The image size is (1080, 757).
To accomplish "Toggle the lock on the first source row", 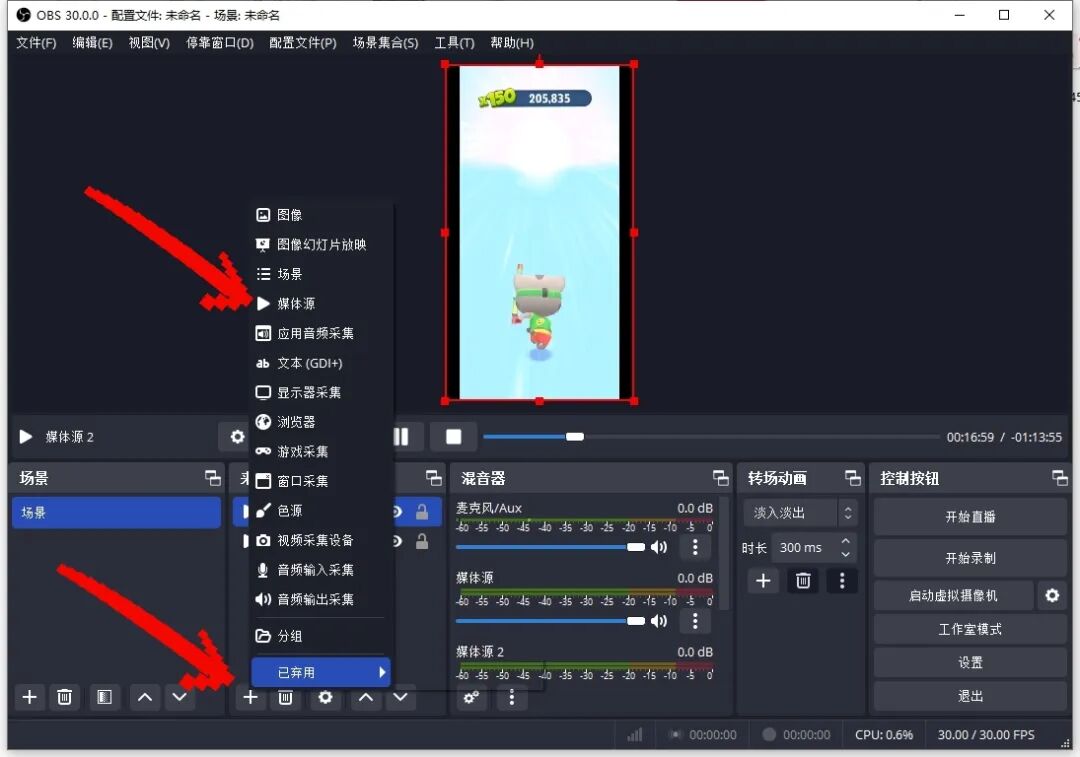I will click(422, 511).
